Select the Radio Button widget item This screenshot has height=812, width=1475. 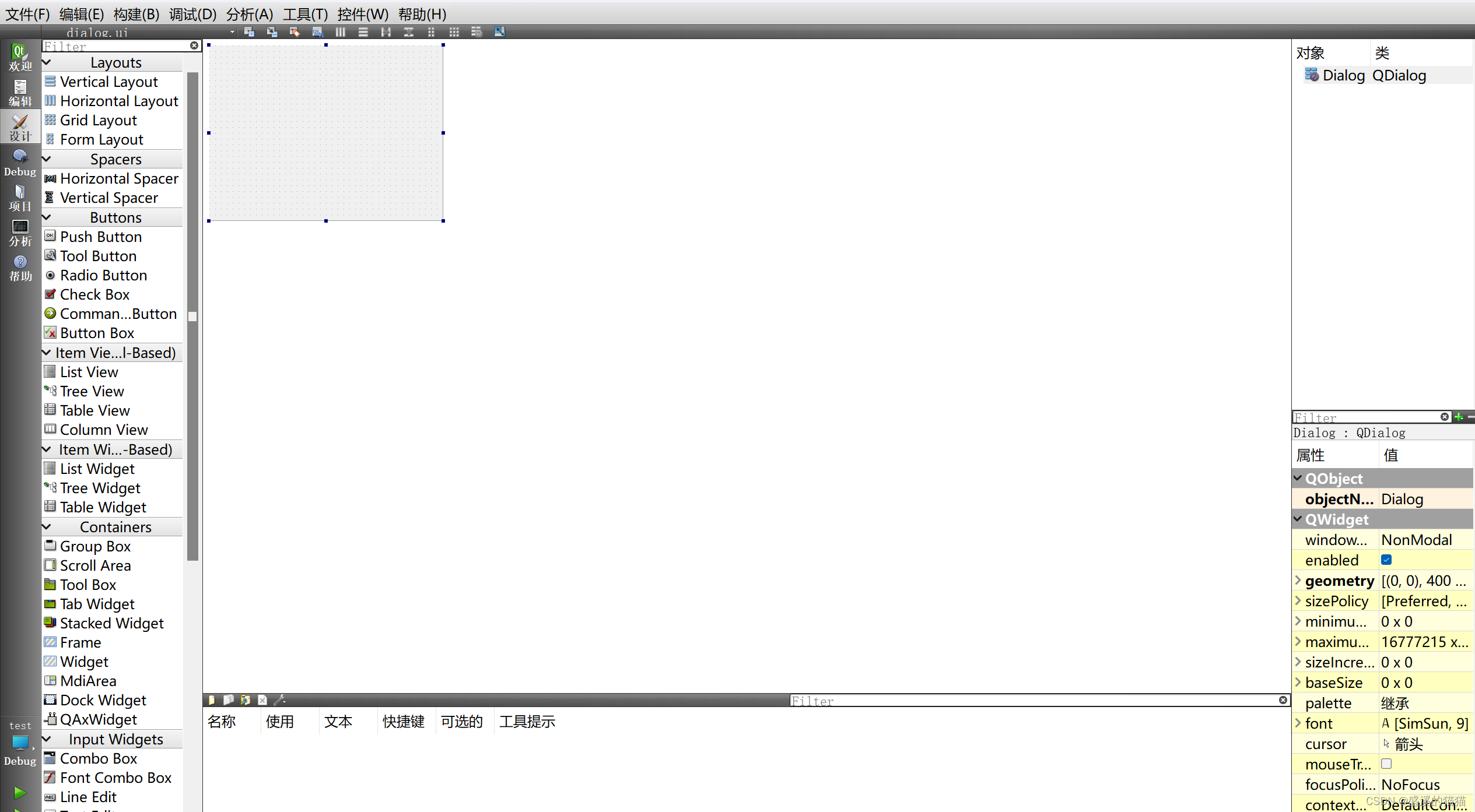(x=103, y=275)
